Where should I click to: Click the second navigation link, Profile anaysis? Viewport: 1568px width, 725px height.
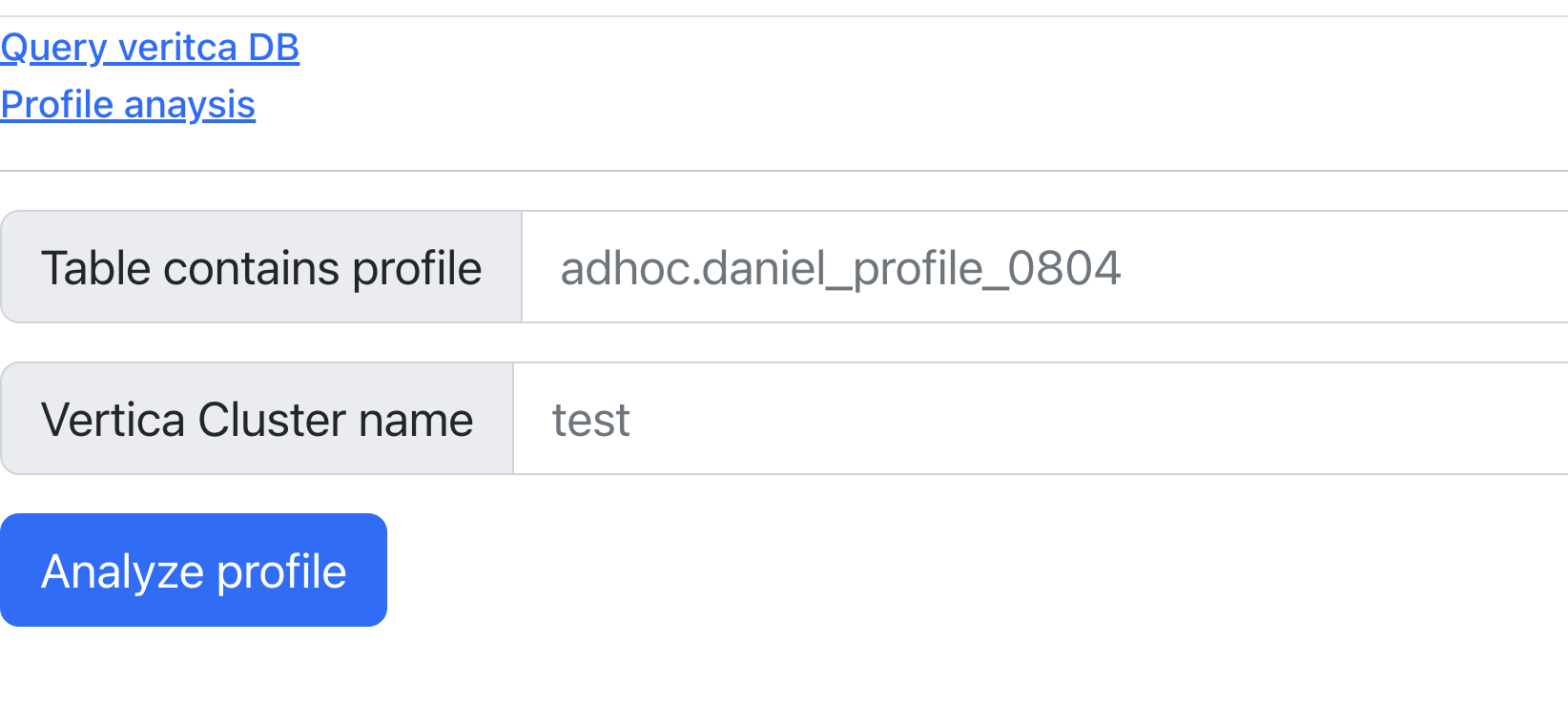(x=128, y=104)
